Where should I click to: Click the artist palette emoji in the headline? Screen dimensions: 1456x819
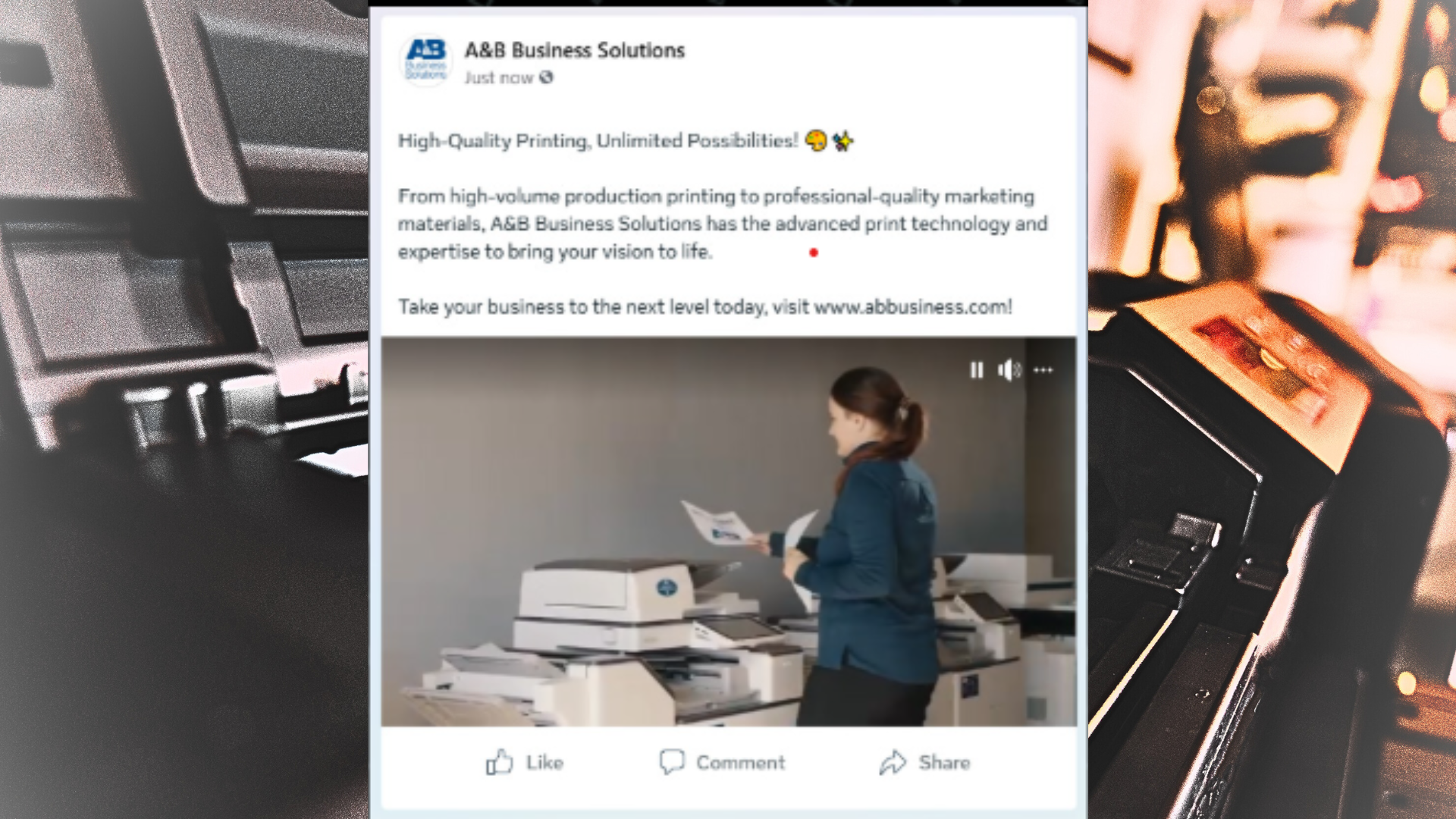click(816, 140)
